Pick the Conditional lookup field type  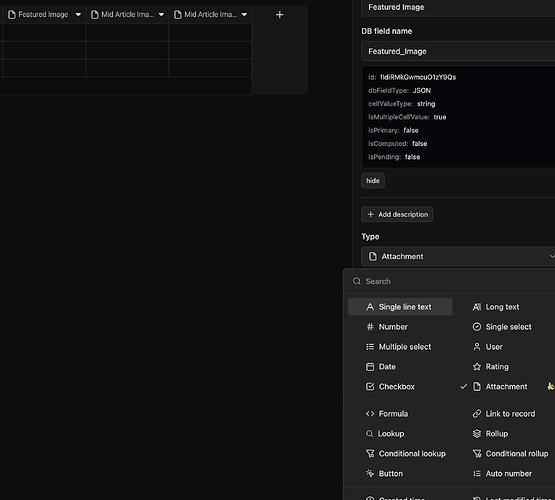pyautogui.click(x=400, y=454)
